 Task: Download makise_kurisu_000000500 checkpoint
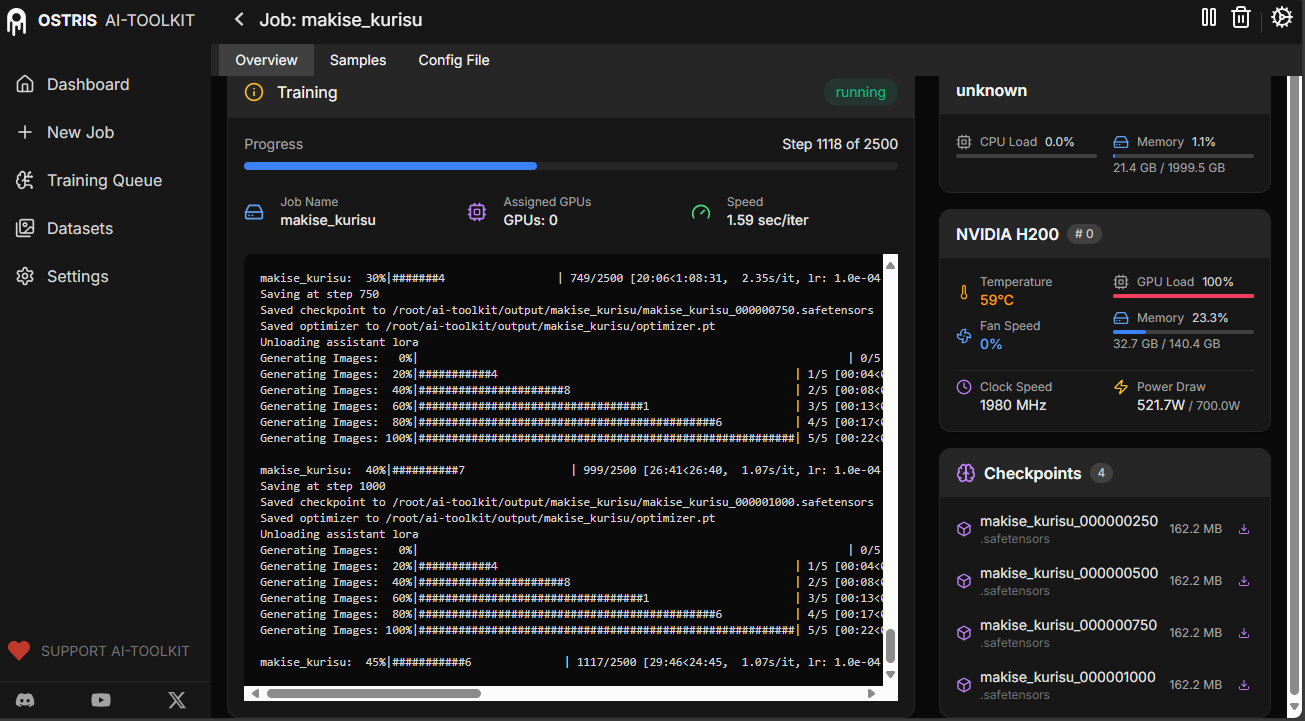pyautogui.click(x=1244, y=581)
